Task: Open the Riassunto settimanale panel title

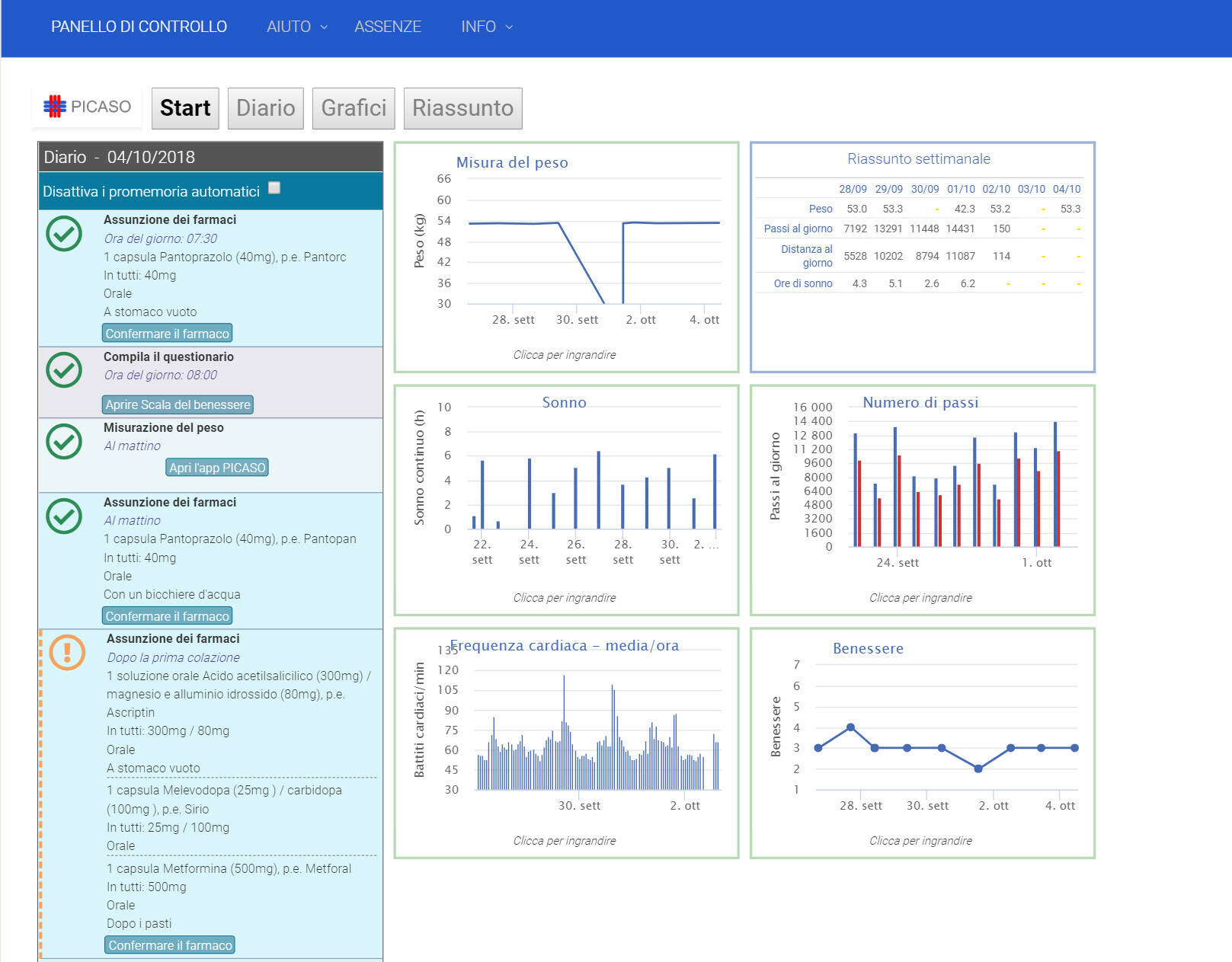Action: [x=919, y=158]
